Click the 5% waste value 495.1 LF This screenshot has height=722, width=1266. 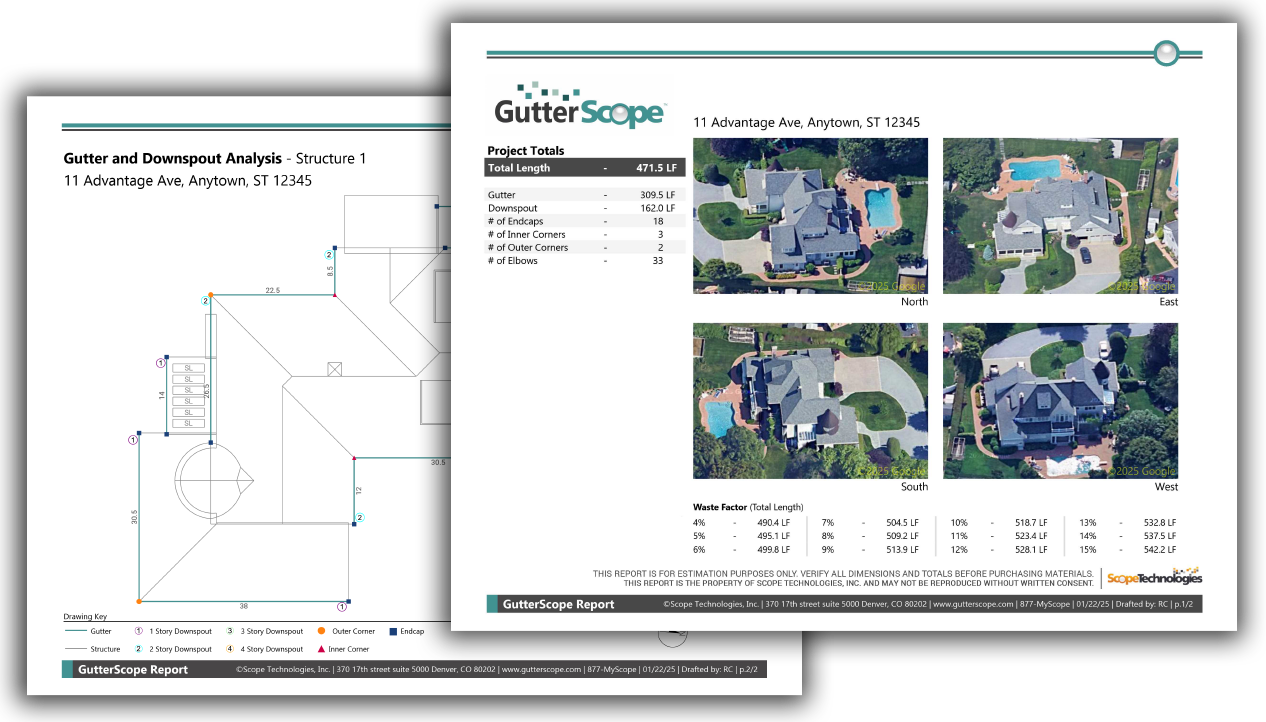[x=773, y=535]
